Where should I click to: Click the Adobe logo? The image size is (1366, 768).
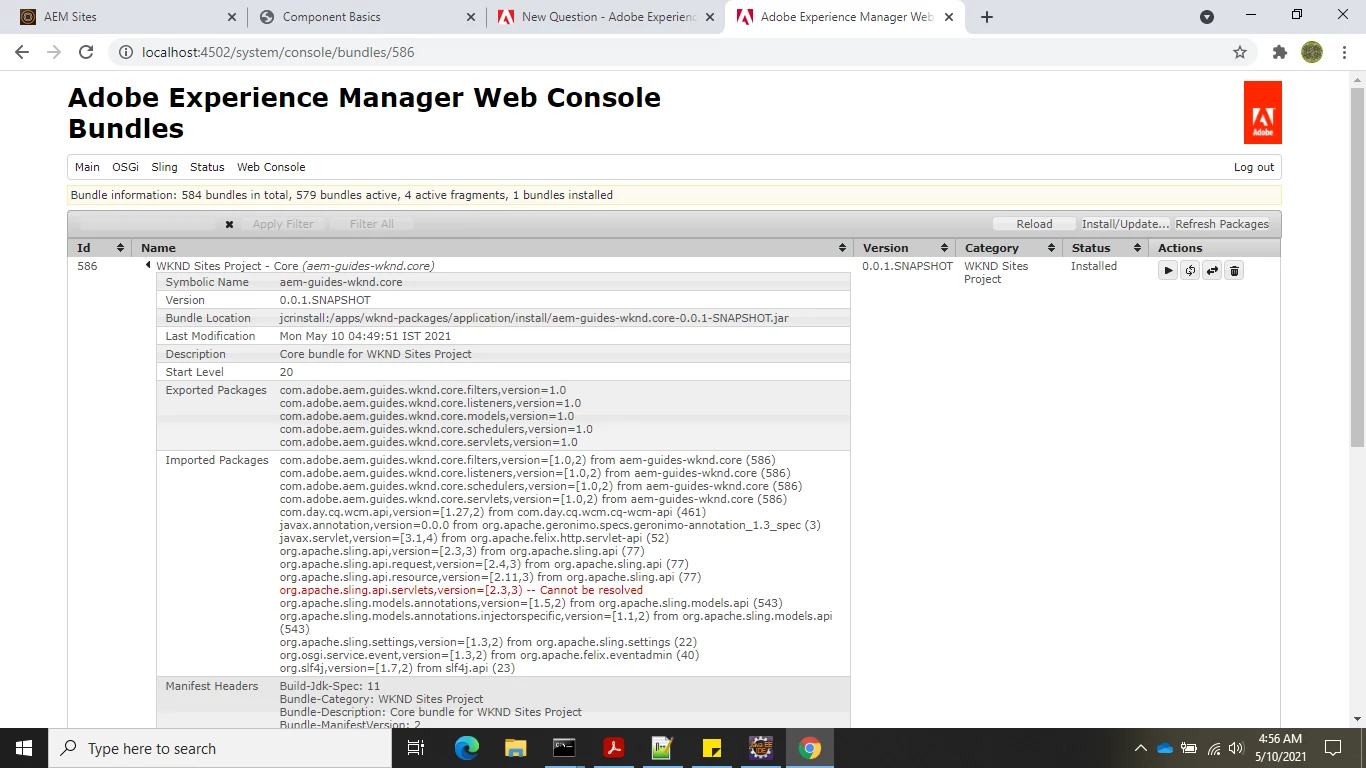coord(1262,113)
